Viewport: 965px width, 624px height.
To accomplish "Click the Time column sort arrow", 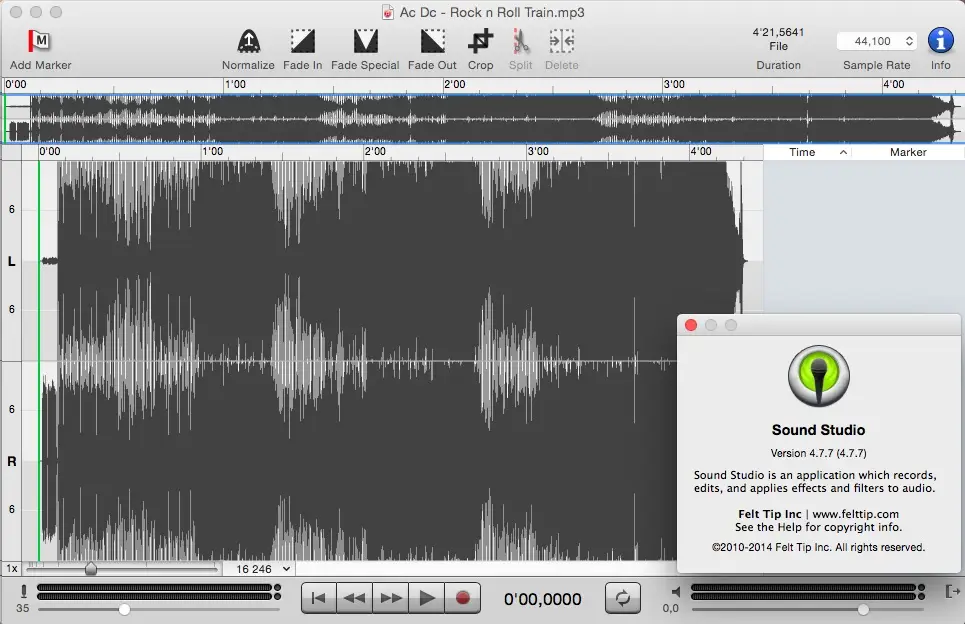I will click(x=843, y=152).
